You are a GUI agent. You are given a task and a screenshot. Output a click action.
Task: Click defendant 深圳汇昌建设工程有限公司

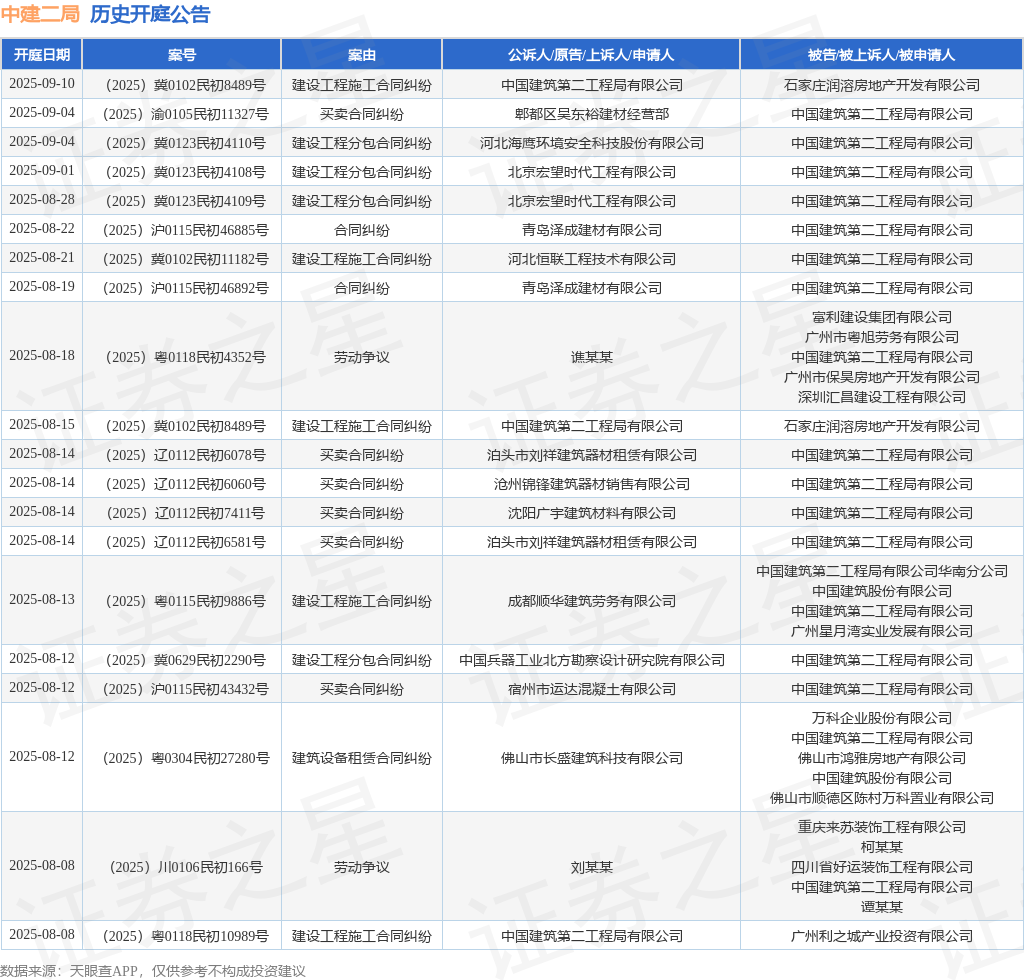coord(882,397)
